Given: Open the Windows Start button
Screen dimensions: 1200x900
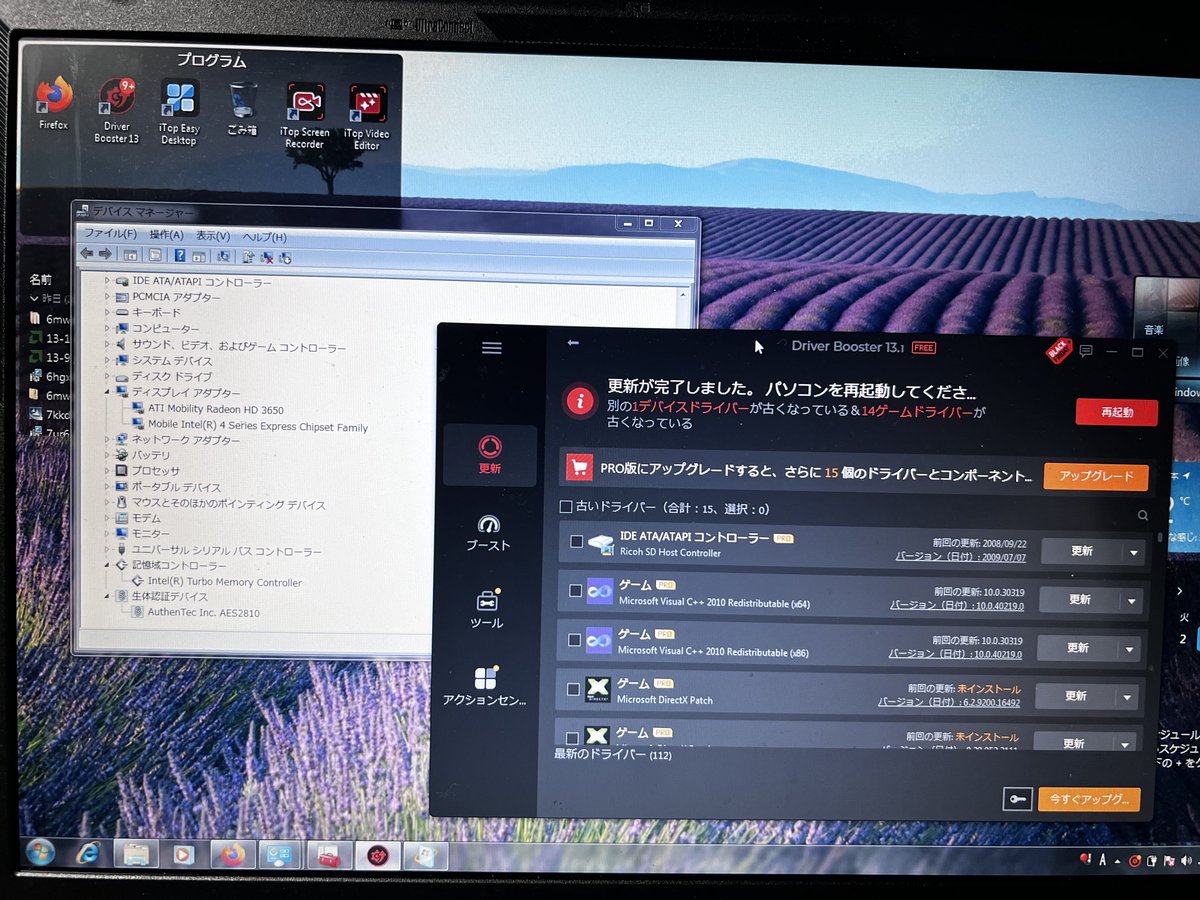Looking at the screenshot, I should click(x=40, y=853).
